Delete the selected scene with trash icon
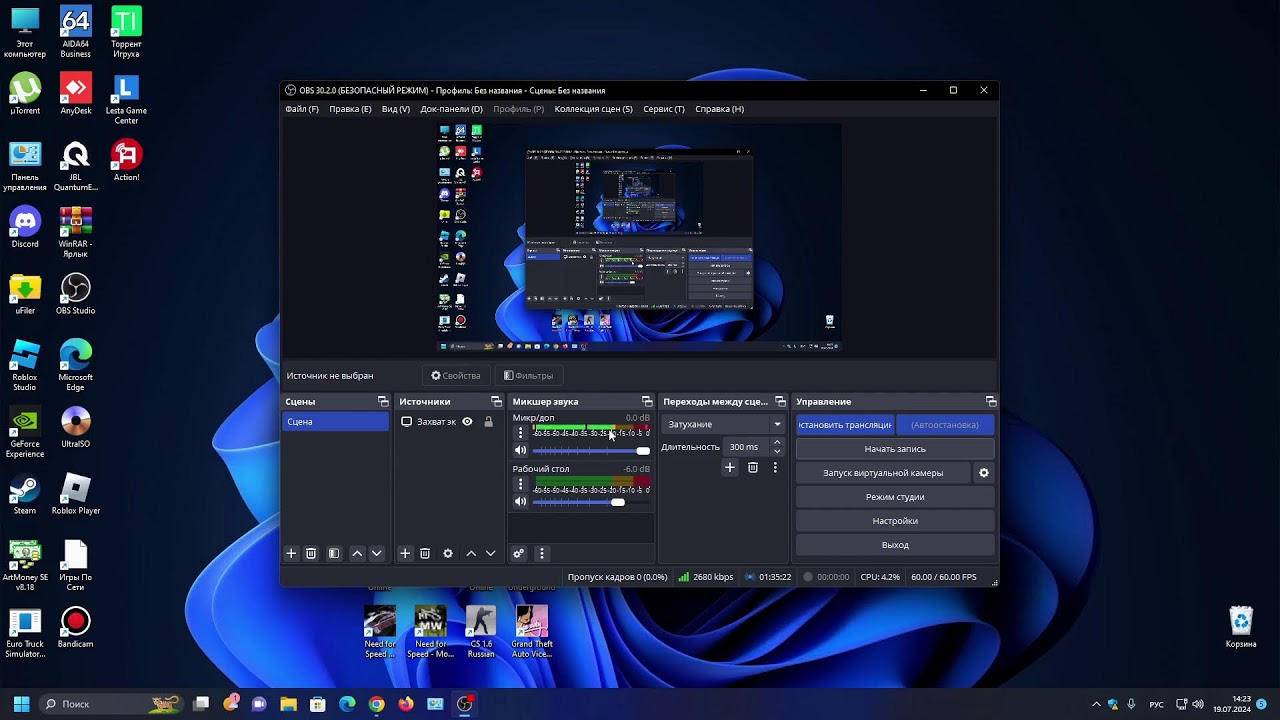Screen dimensions: 1280x720 (x=311, y=553)
